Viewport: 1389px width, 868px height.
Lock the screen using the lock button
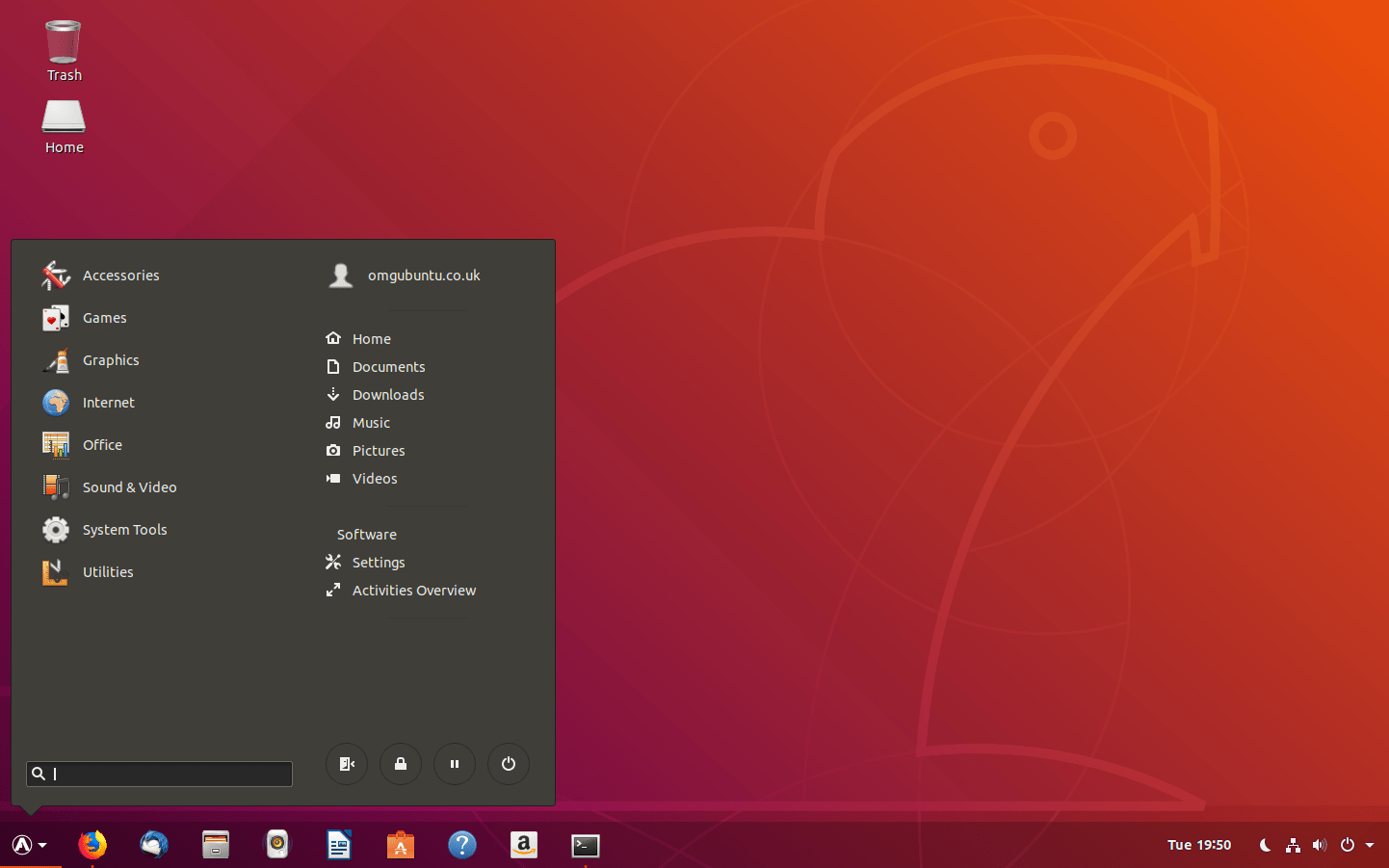pos(401,764)
